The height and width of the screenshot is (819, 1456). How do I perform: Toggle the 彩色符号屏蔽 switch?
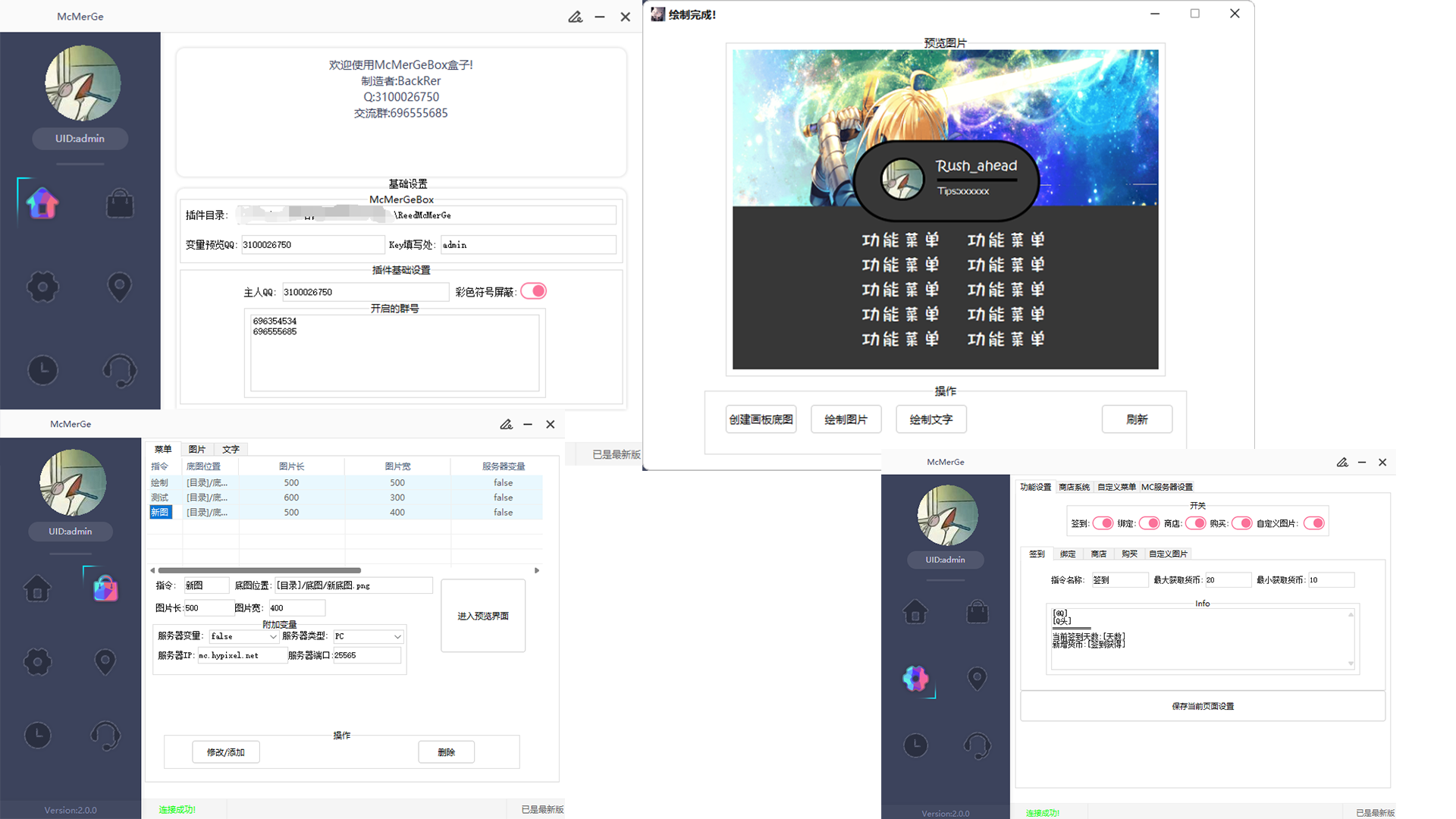point(534,291)
